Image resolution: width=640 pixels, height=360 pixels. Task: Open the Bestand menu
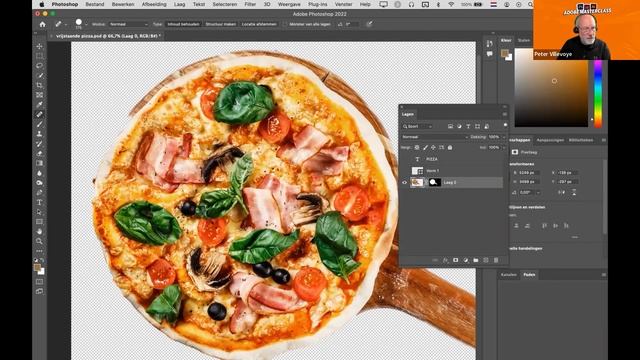tap(95, 4)
